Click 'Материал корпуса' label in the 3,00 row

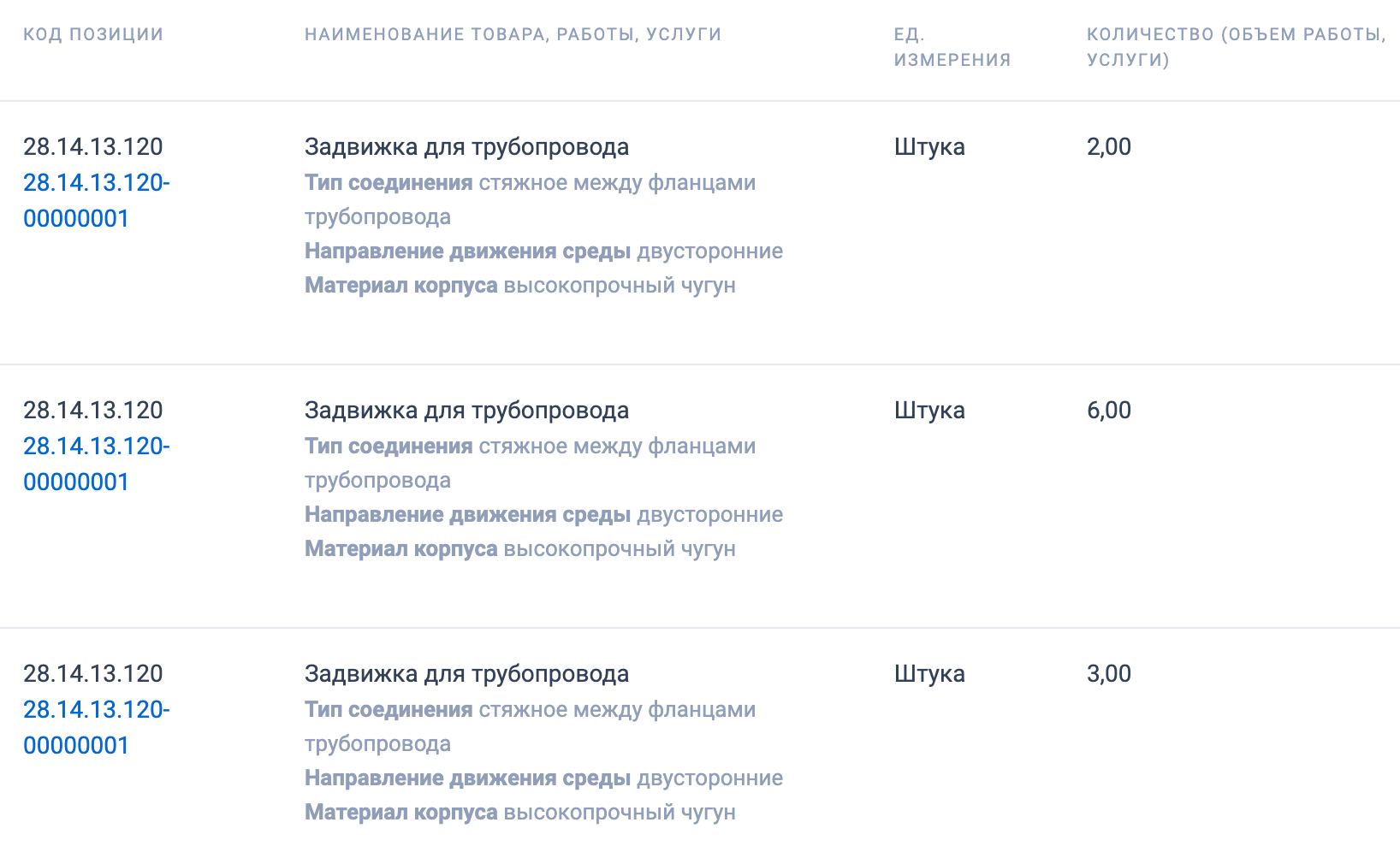(400, 813)
